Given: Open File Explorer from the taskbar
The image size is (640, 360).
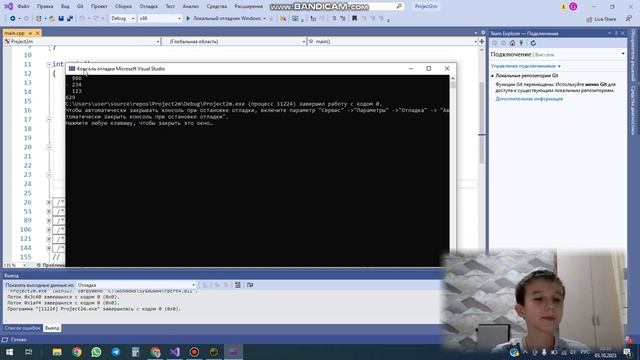Looking at the screenshot, I should pyautogui.click(x=57, y=352).
